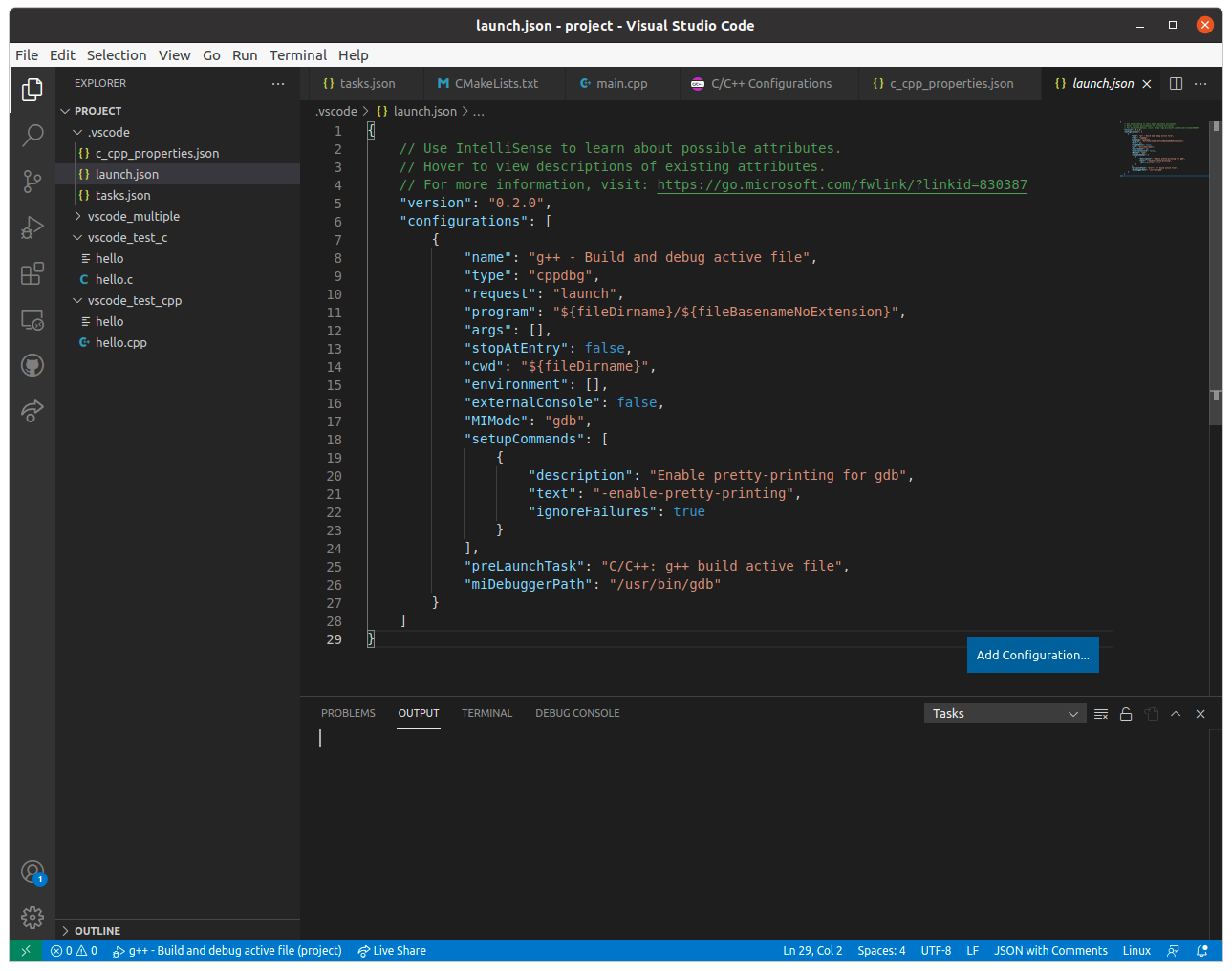Switch to C/C++ Configurations tab
This screenshot has width=1232, height=971.
[770, 84]
